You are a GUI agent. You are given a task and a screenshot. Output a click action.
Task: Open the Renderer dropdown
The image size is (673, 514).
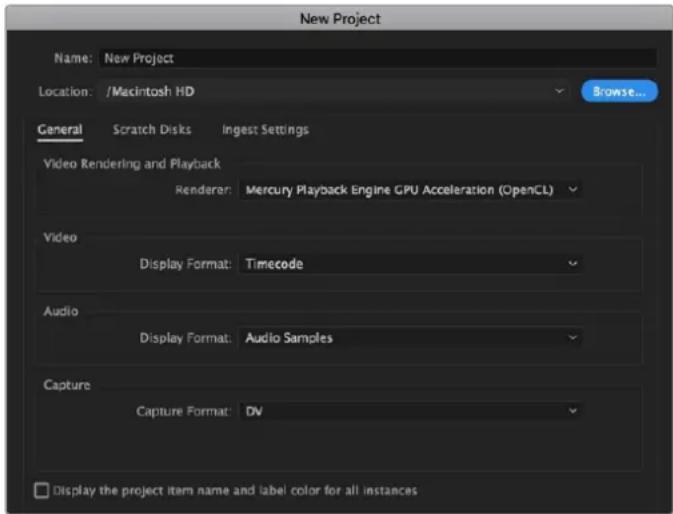(x=411, y=190)
